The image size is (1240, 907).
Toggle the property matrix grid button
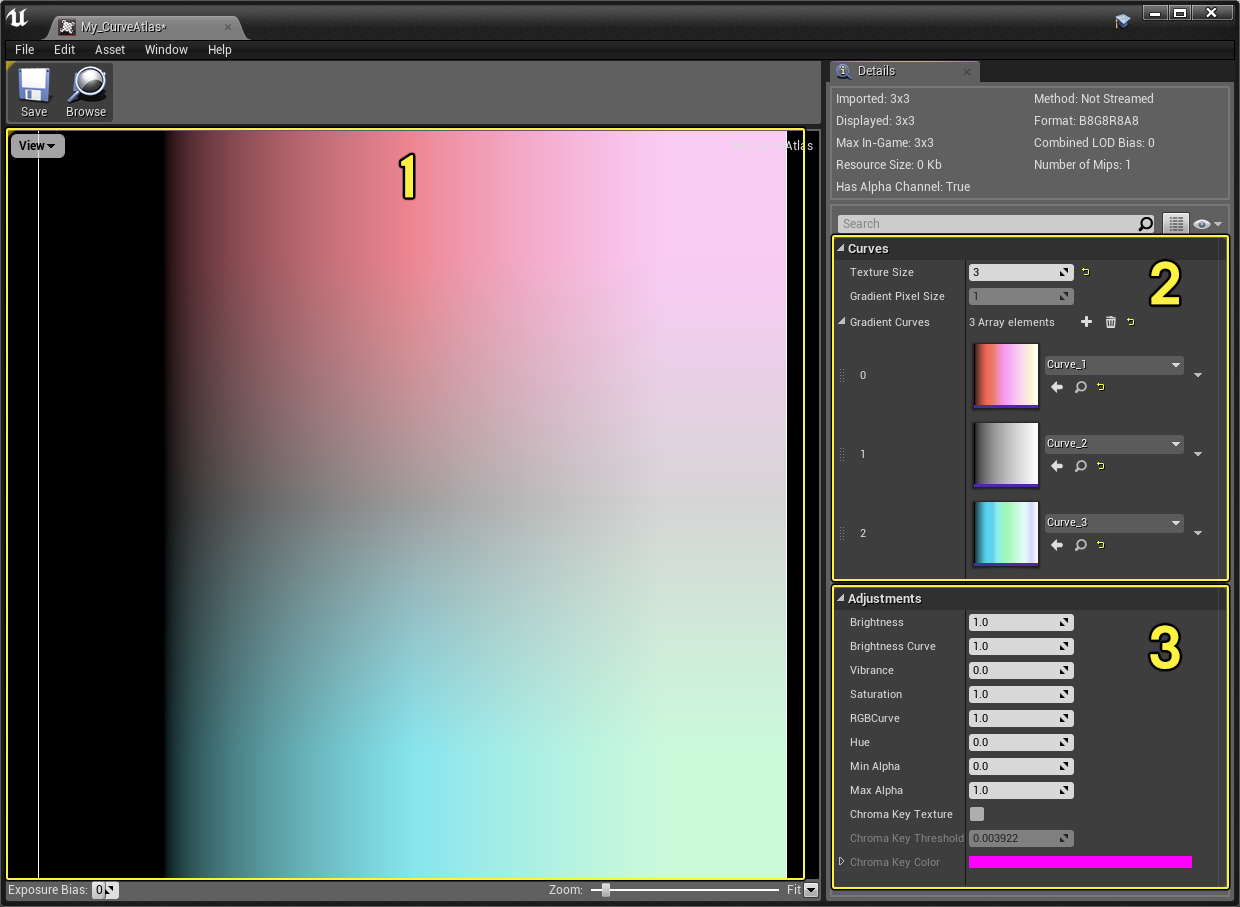(x=1175, y=224)
